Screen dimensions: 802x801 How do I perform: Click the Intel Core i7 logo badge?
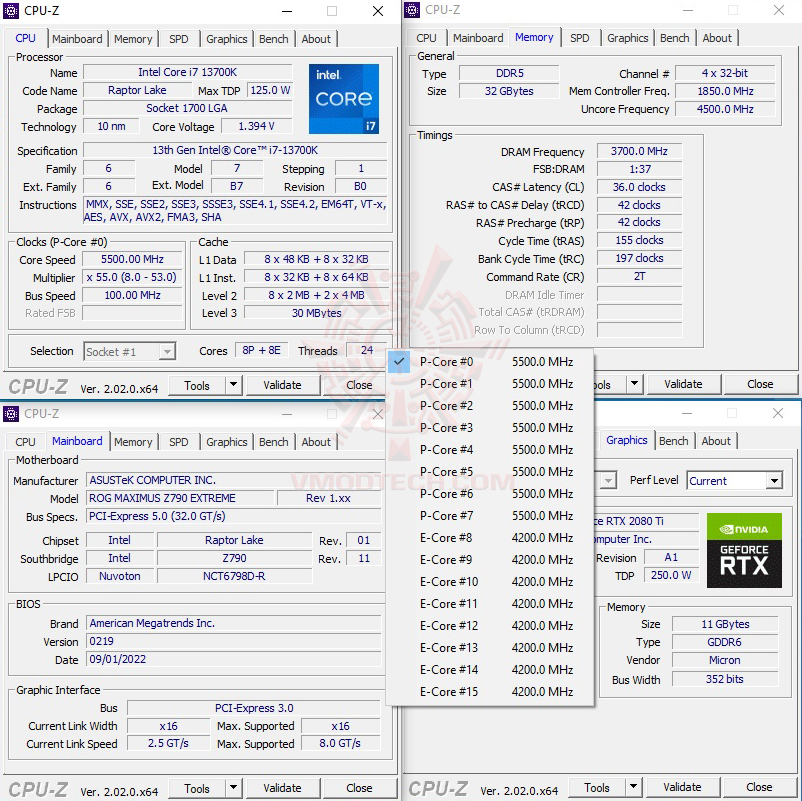343,98
